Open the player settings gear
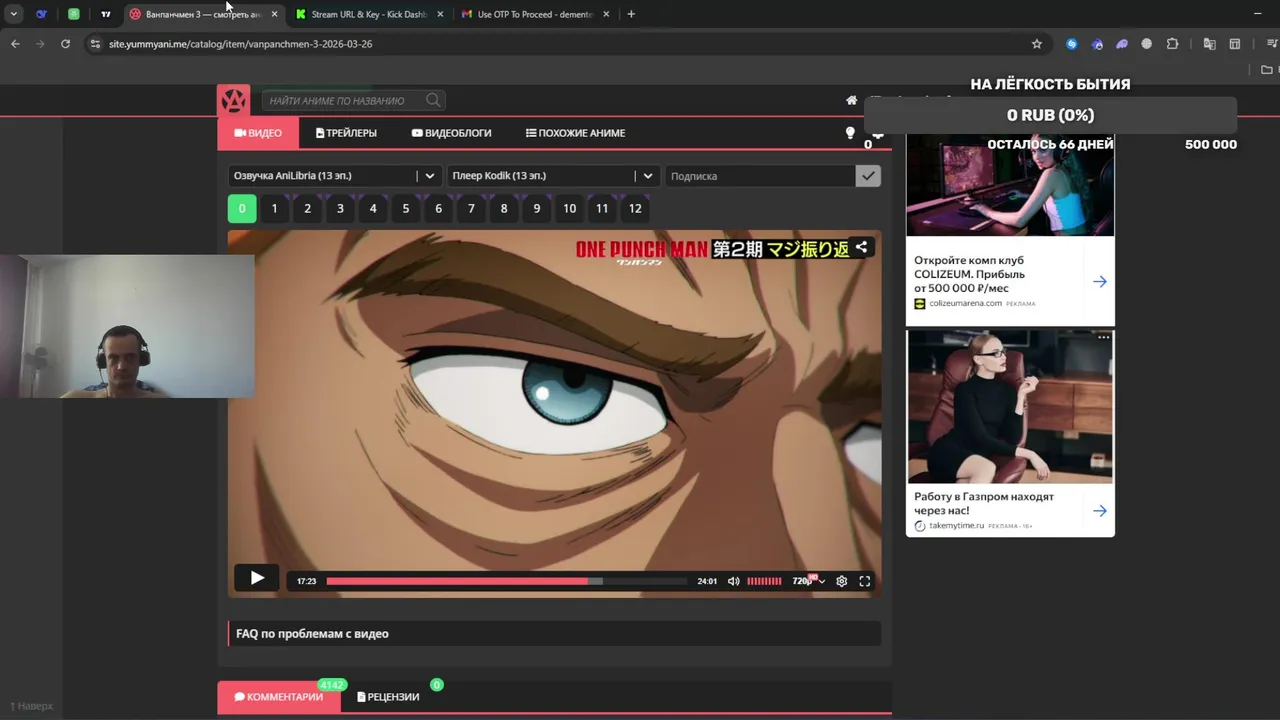This screenshot has width=1280, height=720. point(841,581)
